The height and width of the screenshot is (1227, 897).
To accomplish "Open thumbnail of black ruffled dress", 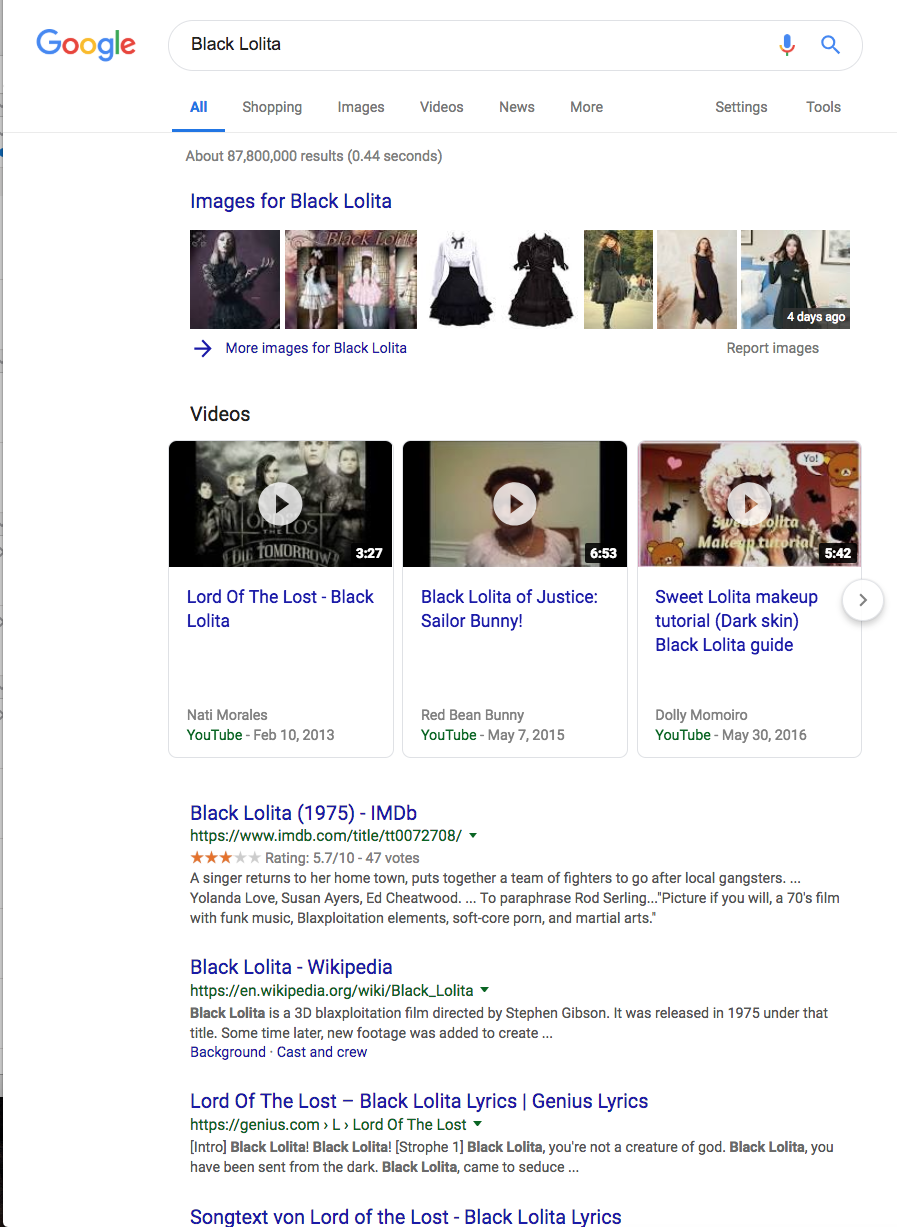I will pyautogui.click(x=542, y=279).
